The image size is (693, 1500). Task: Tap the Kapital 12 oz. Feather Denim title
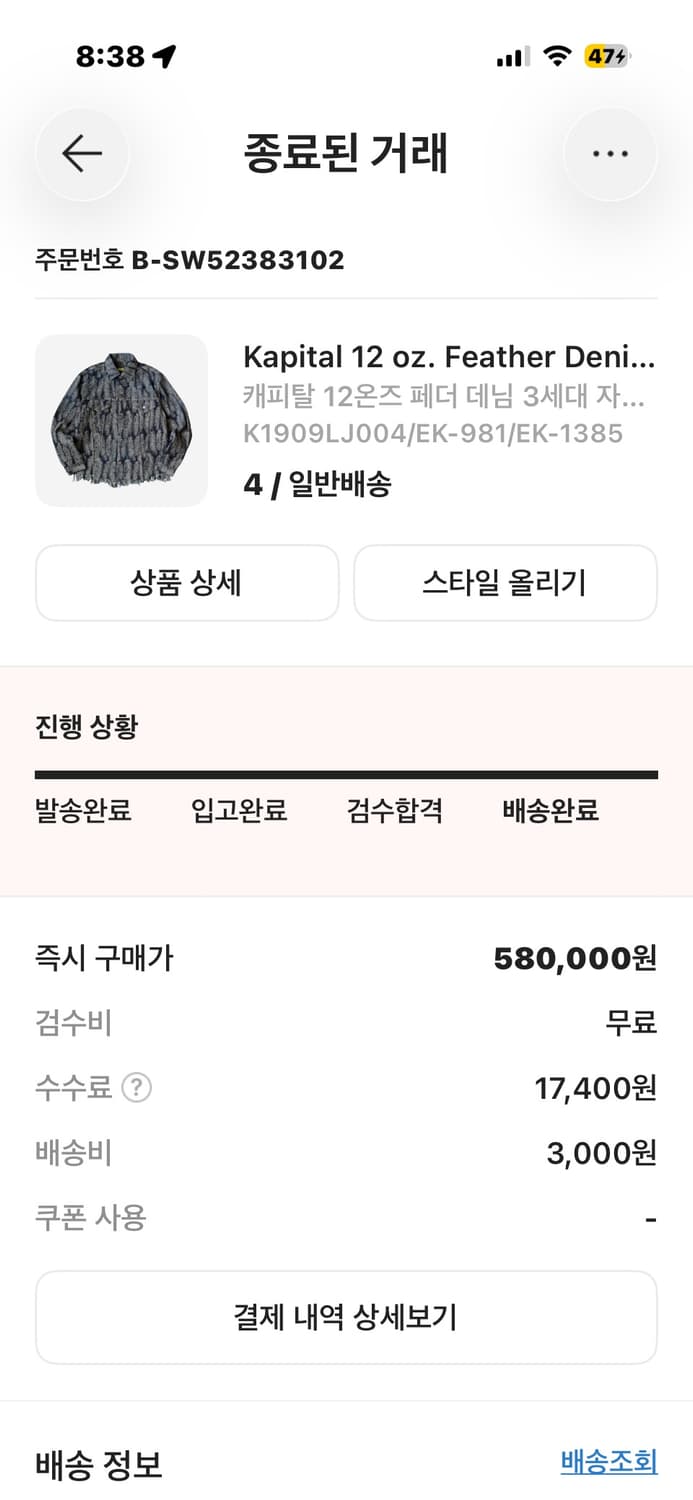[x=449, y=357]
